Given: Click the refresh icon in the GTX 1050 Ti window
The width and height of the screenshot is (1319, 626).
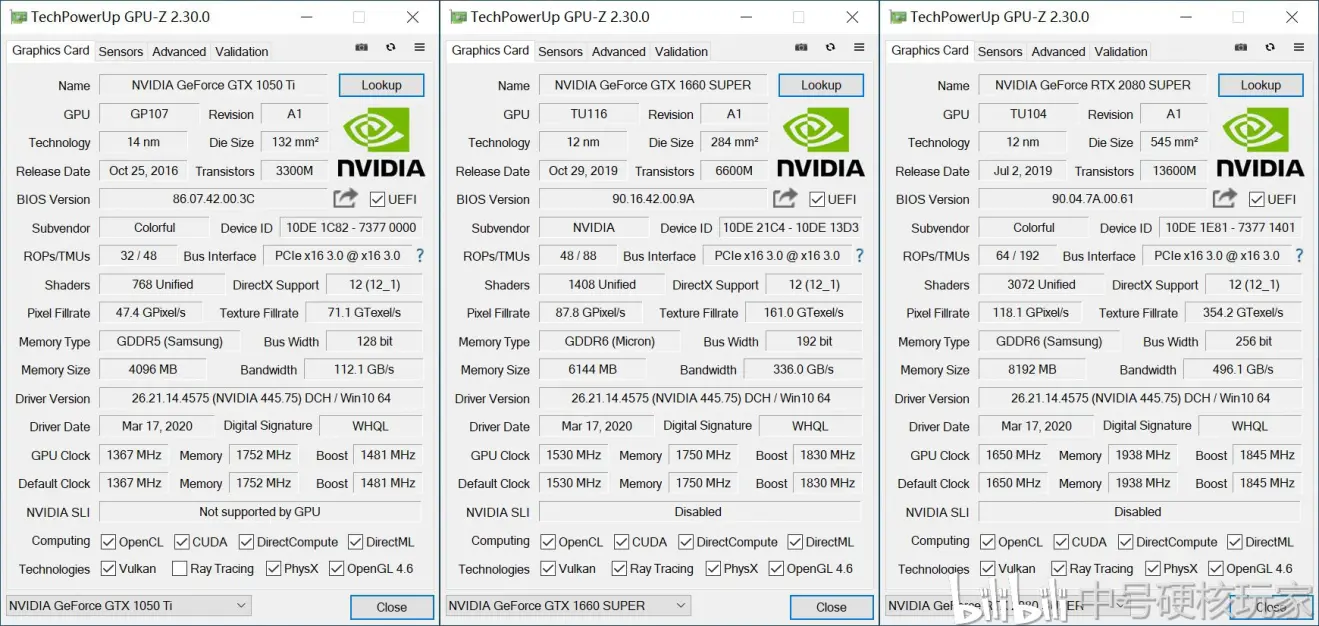Looking at the screenshot, I should coord(390,47).
